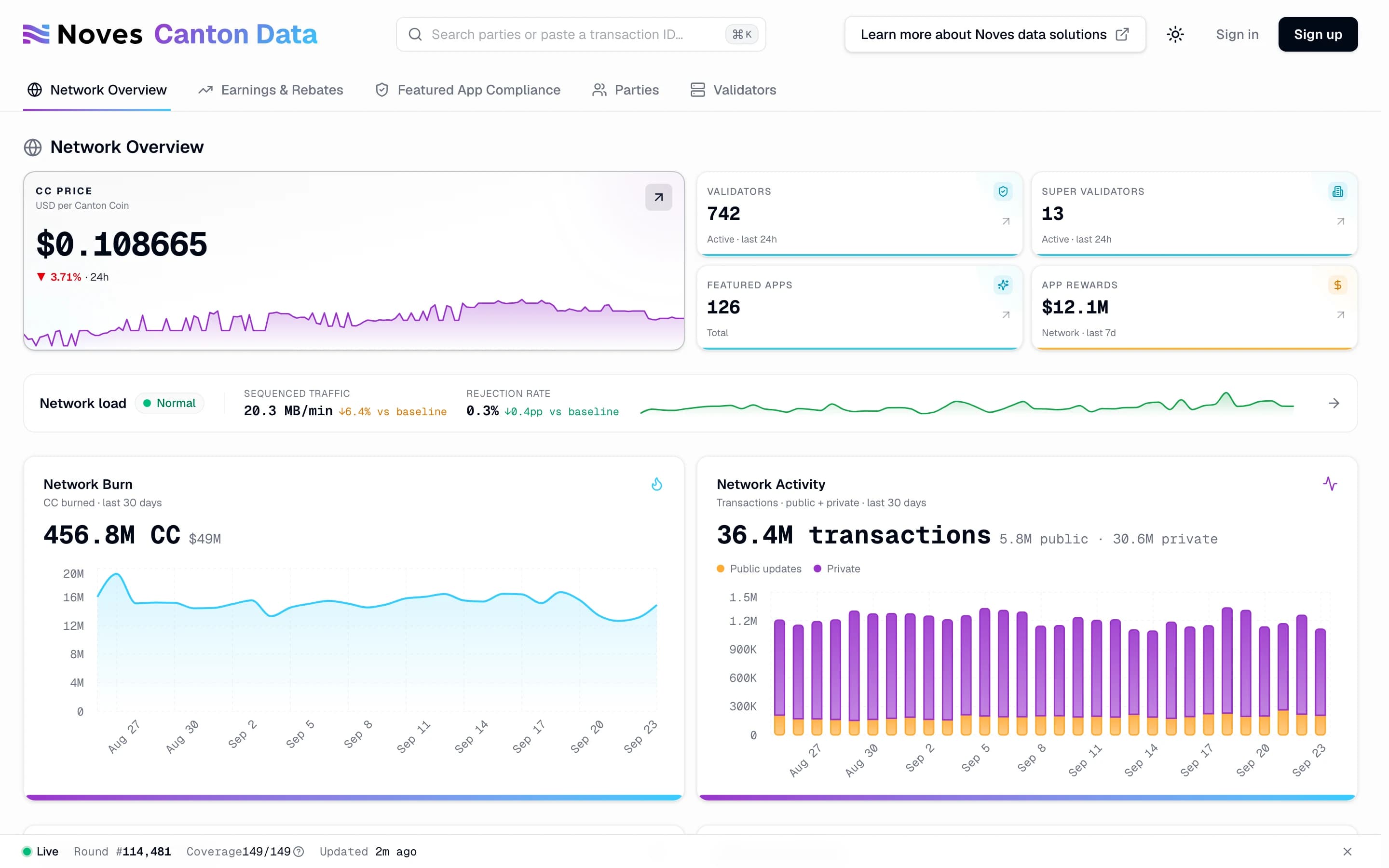Image resolution: width=1389 pixels, height=868 pixels.
Task: Click the network load green sparkline
Action: pyautogui.click(x=967, y=404)
